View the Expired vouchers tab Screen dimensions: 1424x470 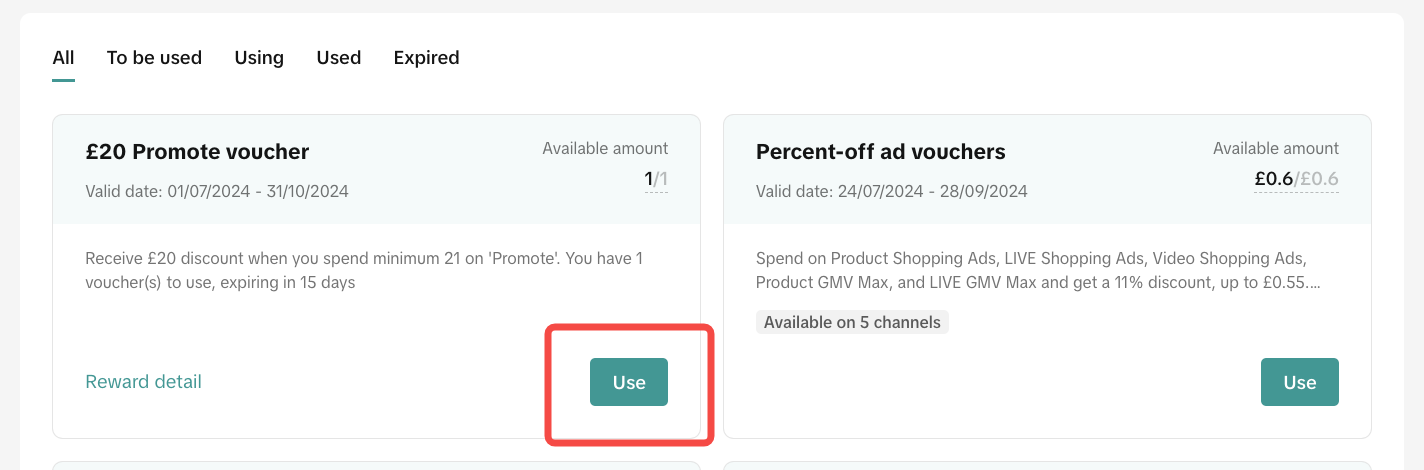[426, 58]
